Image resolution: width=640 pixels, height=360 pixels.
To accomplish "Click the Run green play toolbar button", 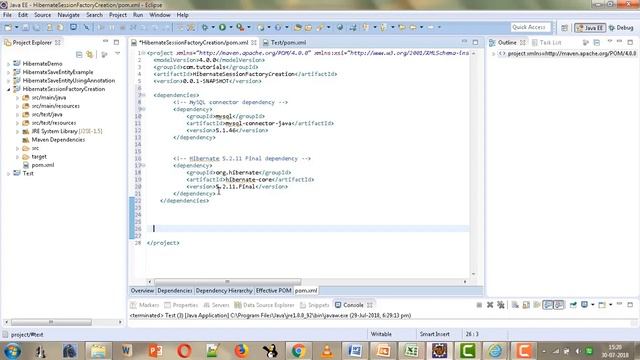I will (x=222, y=27).
